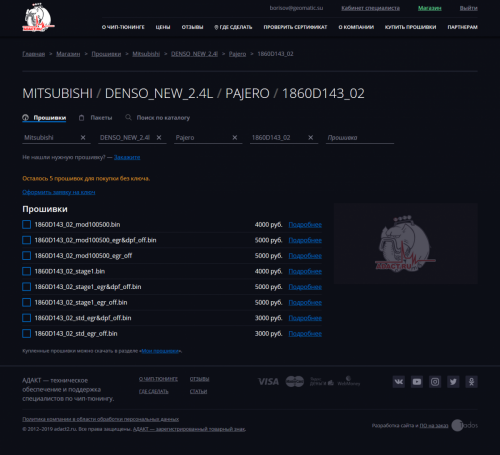Check the 1860D143_02_mod100500.bin checkbox
Image resolution: width=500 pixels, height=455 pixels.
click(x=27, y=224)
